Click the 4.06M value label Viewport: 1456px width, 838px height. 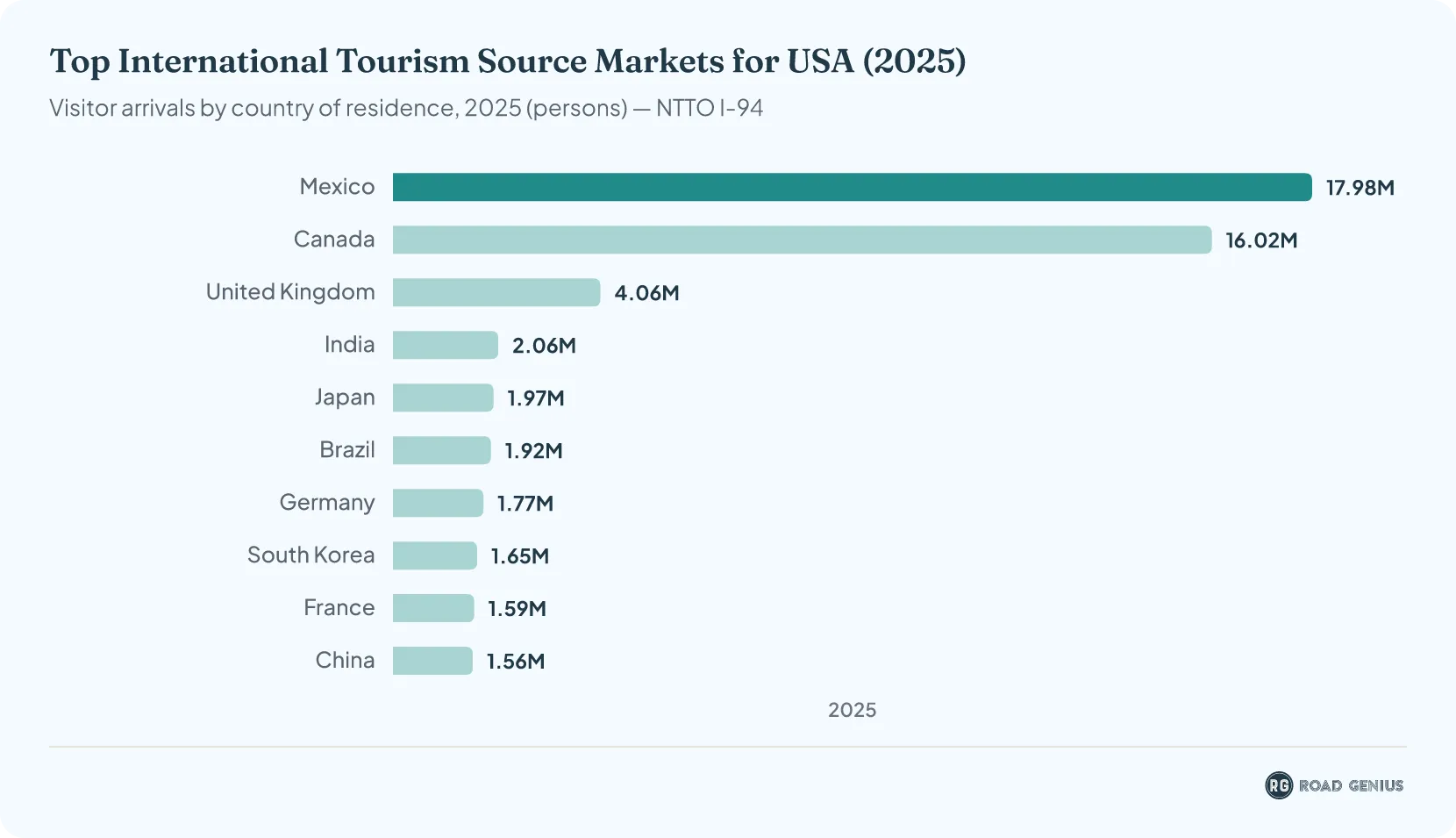point(646,293)
